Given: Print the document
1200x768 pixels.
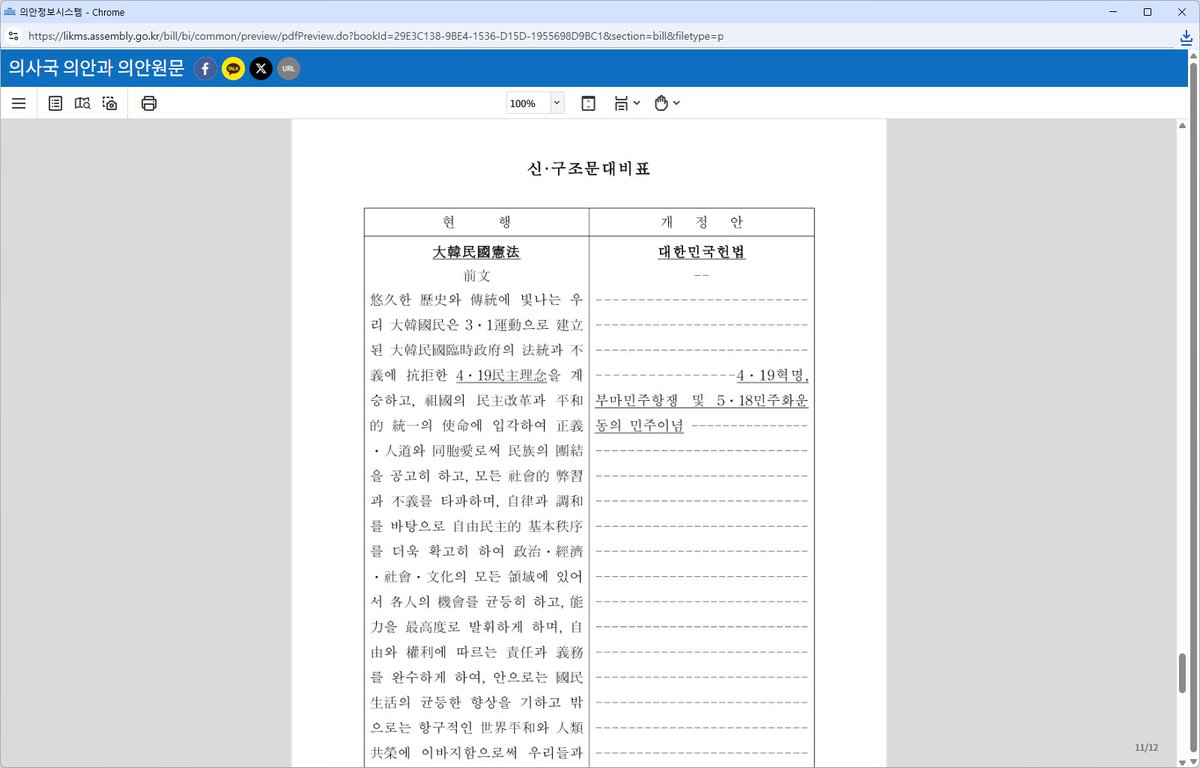Looking at the screenshot, I should 149,103.
